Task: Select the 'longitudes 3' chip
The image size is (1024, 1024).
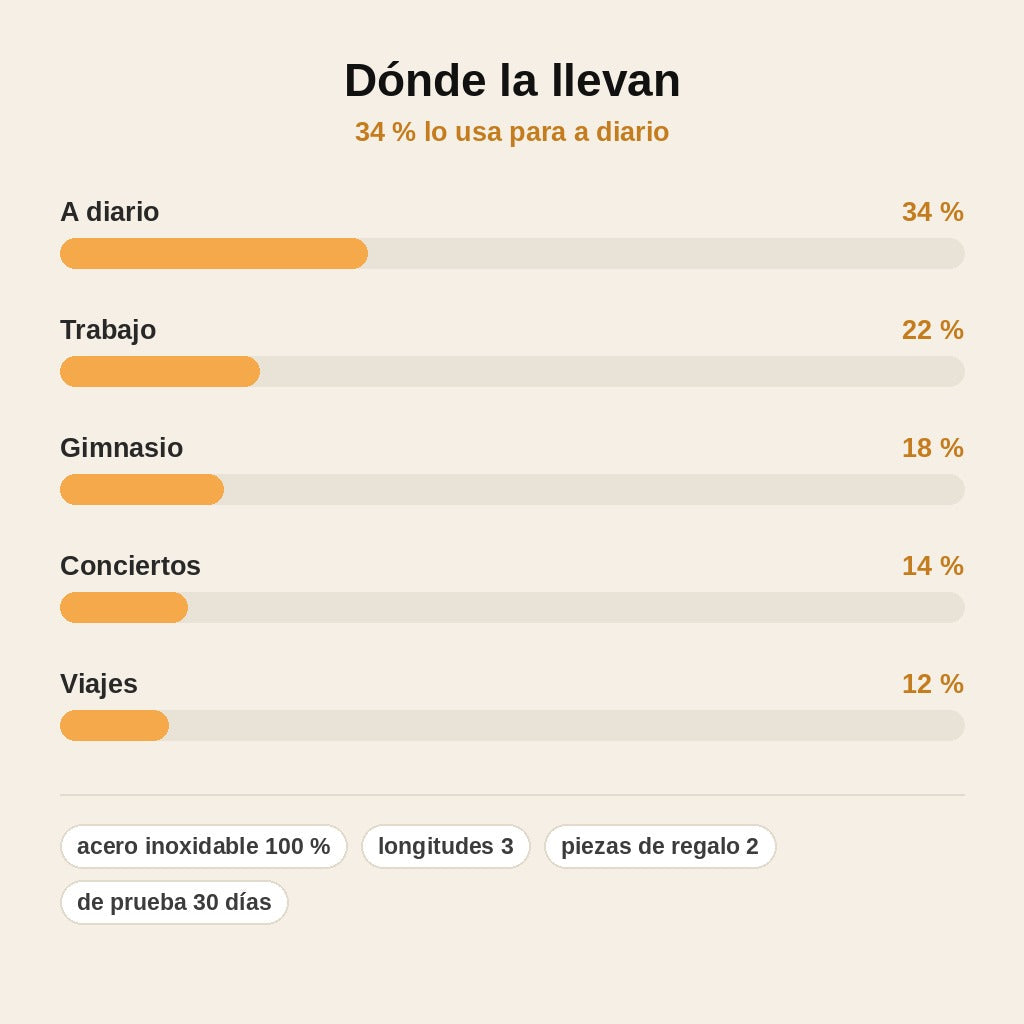Action: (446, 846)
